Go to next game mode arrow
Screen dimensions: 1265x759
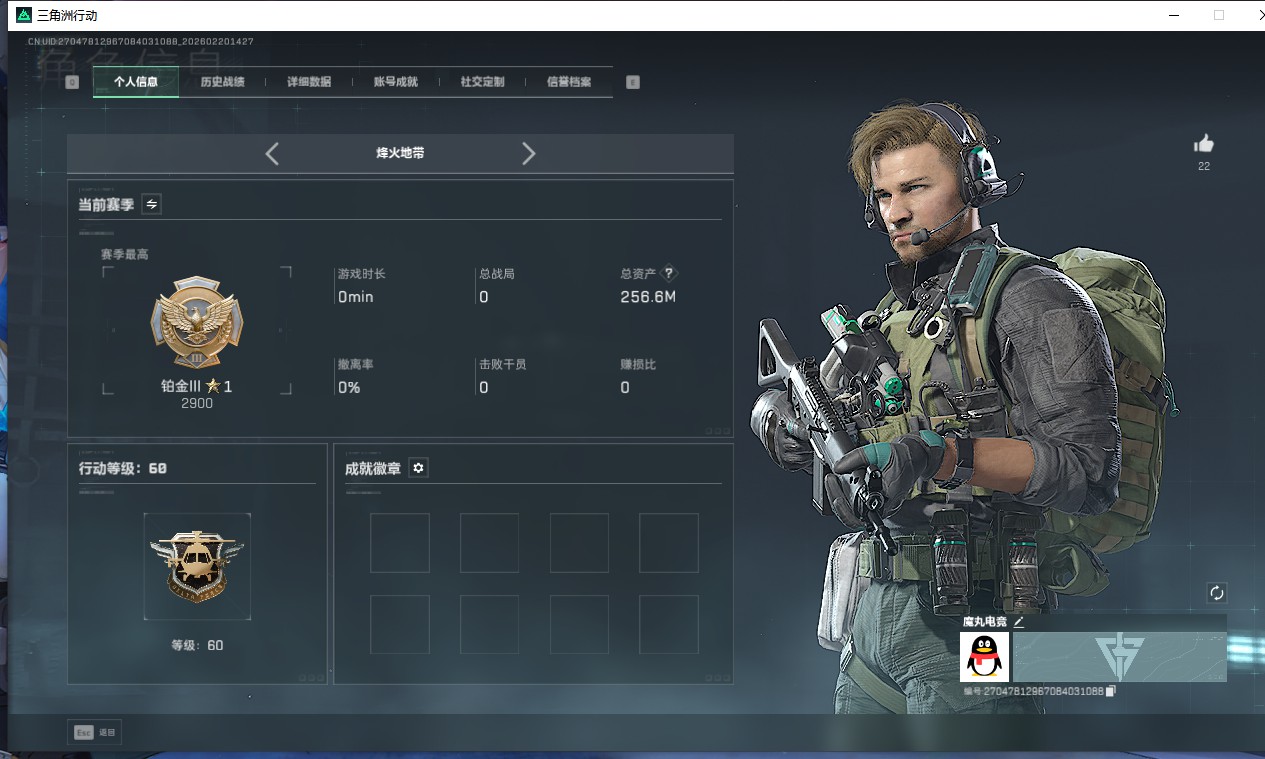point(529,153)
